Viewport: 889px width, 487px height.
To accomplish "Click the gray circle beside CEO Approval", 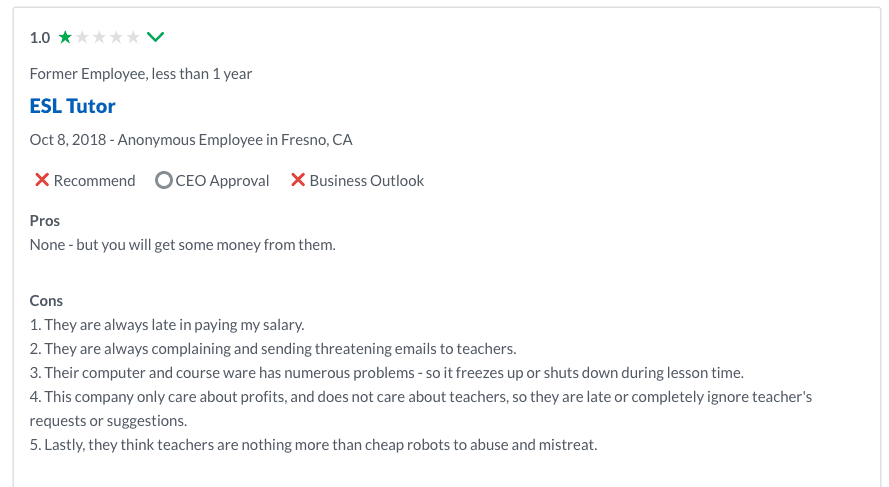I will [x=164, y=181].
